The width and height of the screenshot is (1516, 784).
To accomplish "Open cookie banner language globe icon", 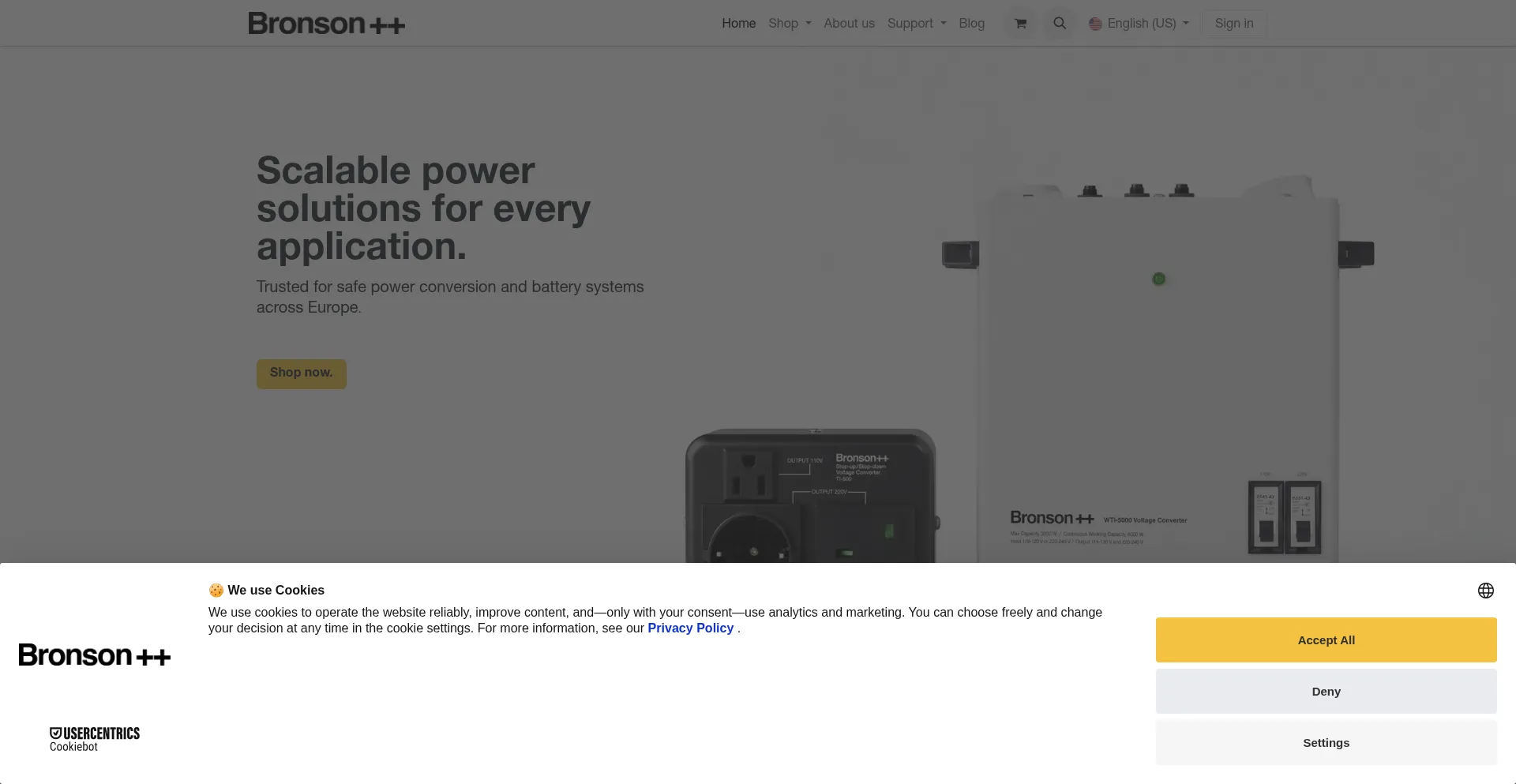I will [1485, 591].
